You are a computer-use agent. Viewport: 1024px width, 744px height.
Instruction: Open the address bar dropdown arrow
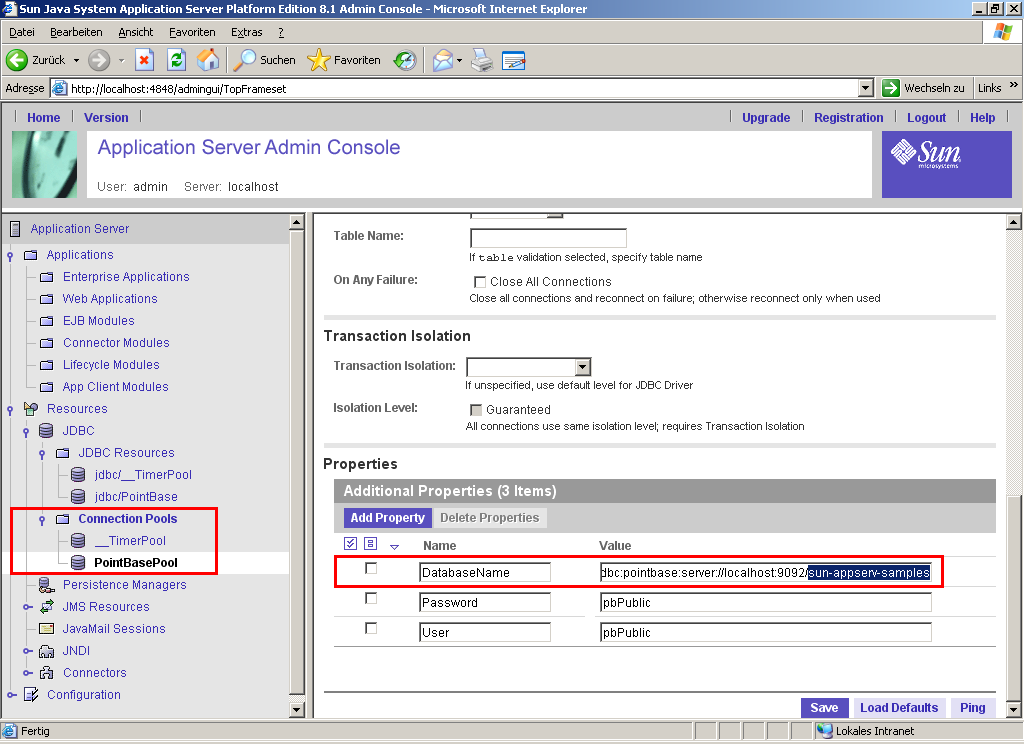coord(866,88)
